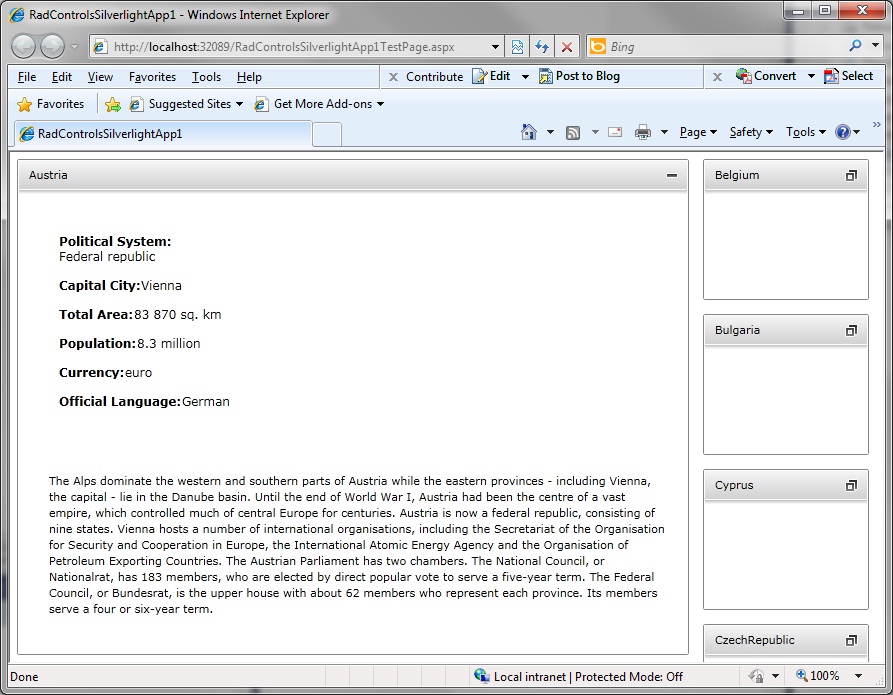Open the search provider dropdown arrow
The image size is (893, 695).
coord(875,46)
